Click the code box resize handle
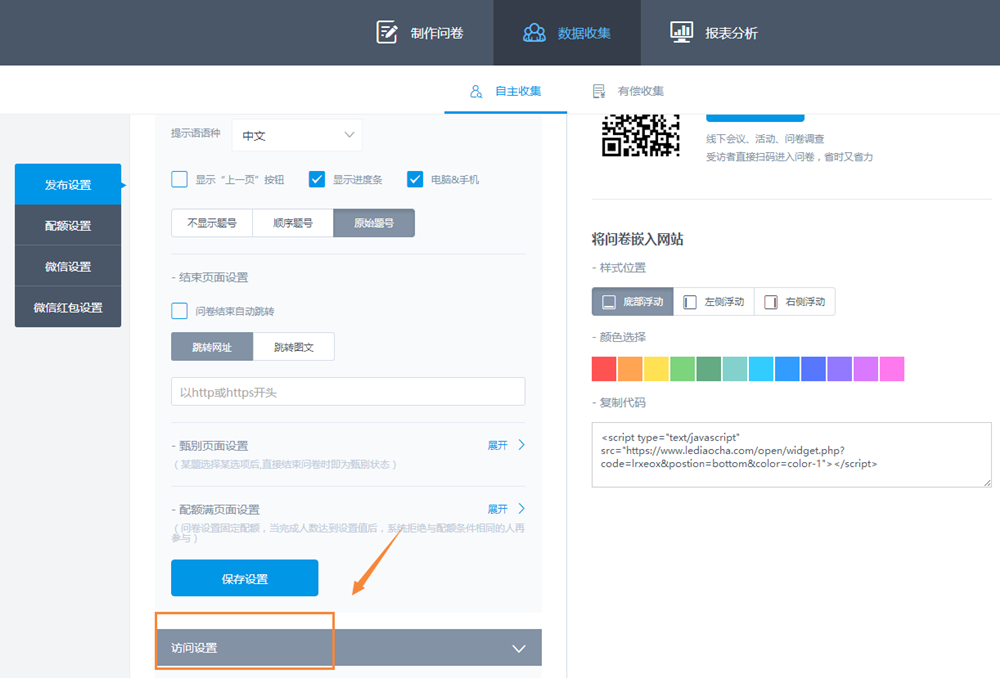 (x=987, y=483)
